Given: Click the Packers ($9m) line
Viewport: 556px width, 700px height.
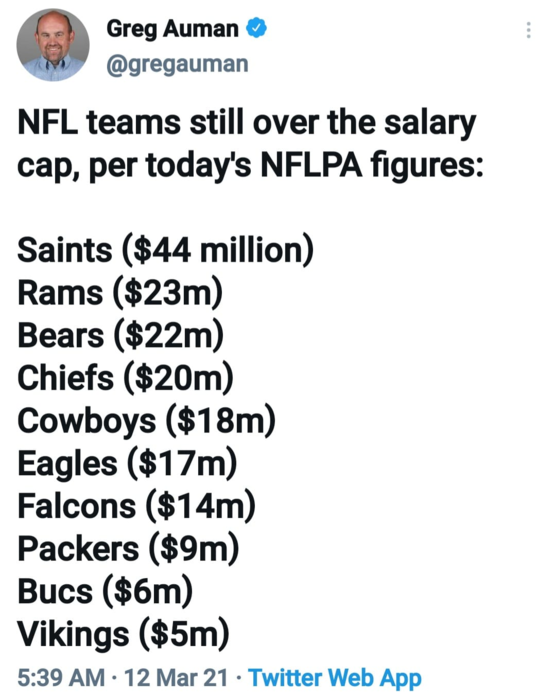Looking at the screenshot, I should (128, 549).
